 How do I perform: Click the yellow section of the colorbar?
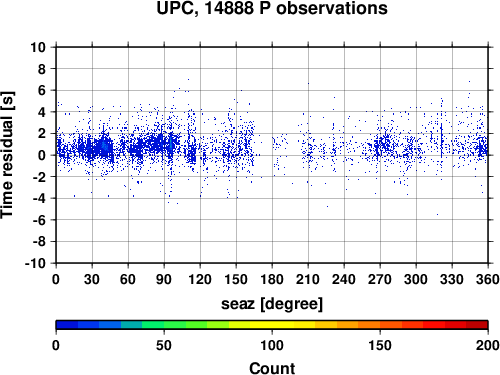(x=272, y=325)
